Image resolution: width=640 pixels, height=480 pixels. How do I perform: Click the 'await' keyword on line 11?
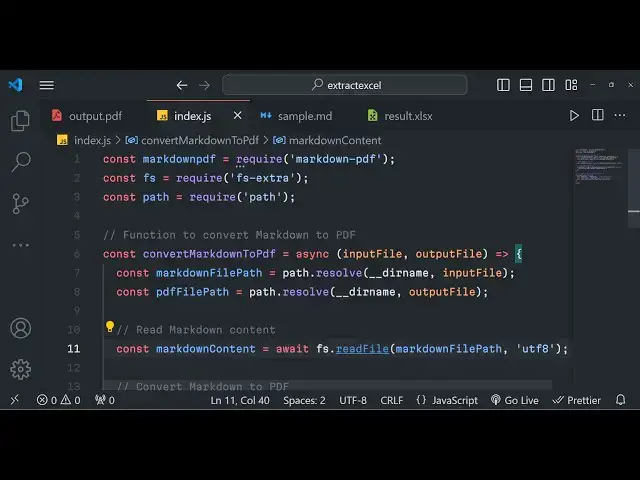click(292, 349)
